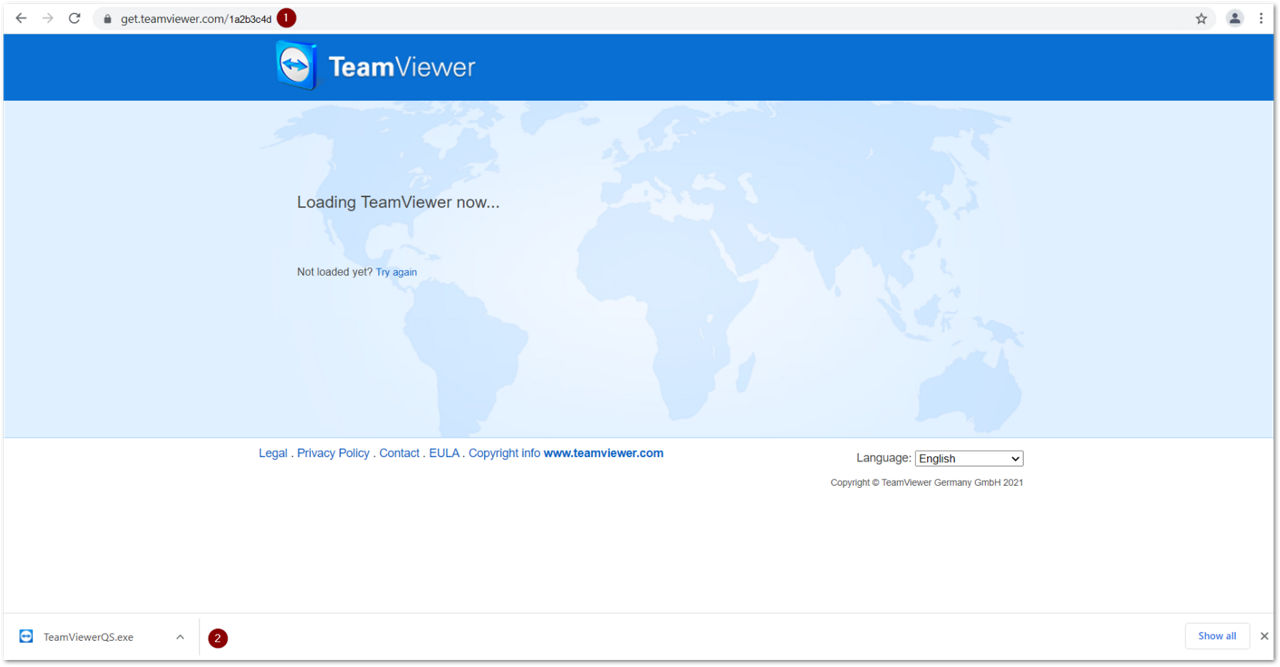Image resolution: width=1280 pixels, height=667 pixels.
Task: Reload the TeamViewer download page
Action: point(74,18)
